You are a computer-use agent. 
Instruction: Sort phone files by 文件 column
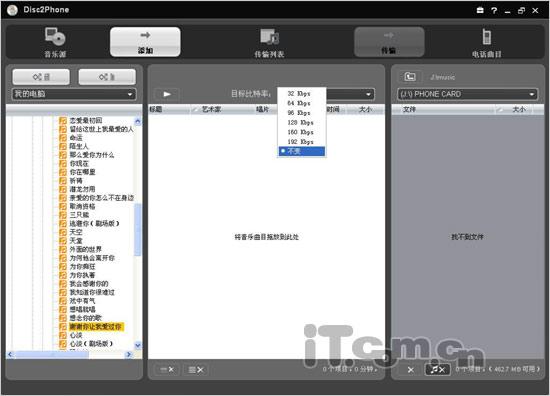(409, 109)
